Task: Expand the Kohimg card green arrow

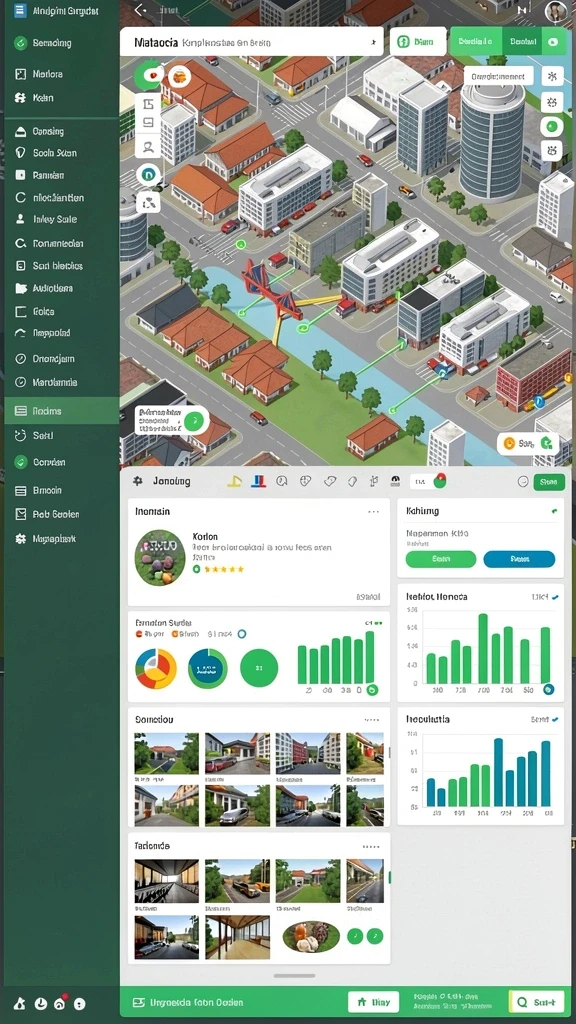Action: tap(554, 511)
